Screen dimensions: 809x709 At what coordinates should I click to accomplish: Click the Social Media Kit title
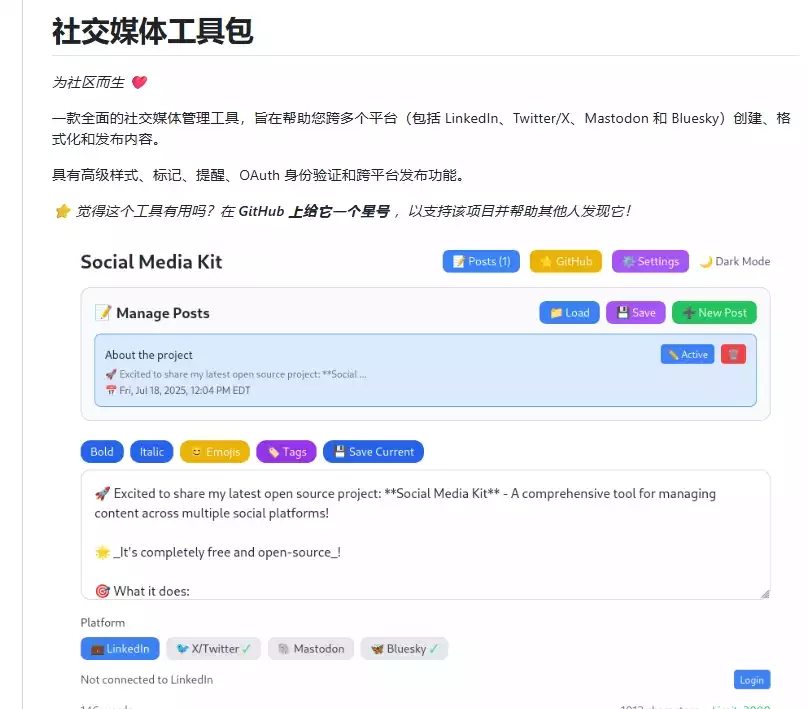coord(151,262)
